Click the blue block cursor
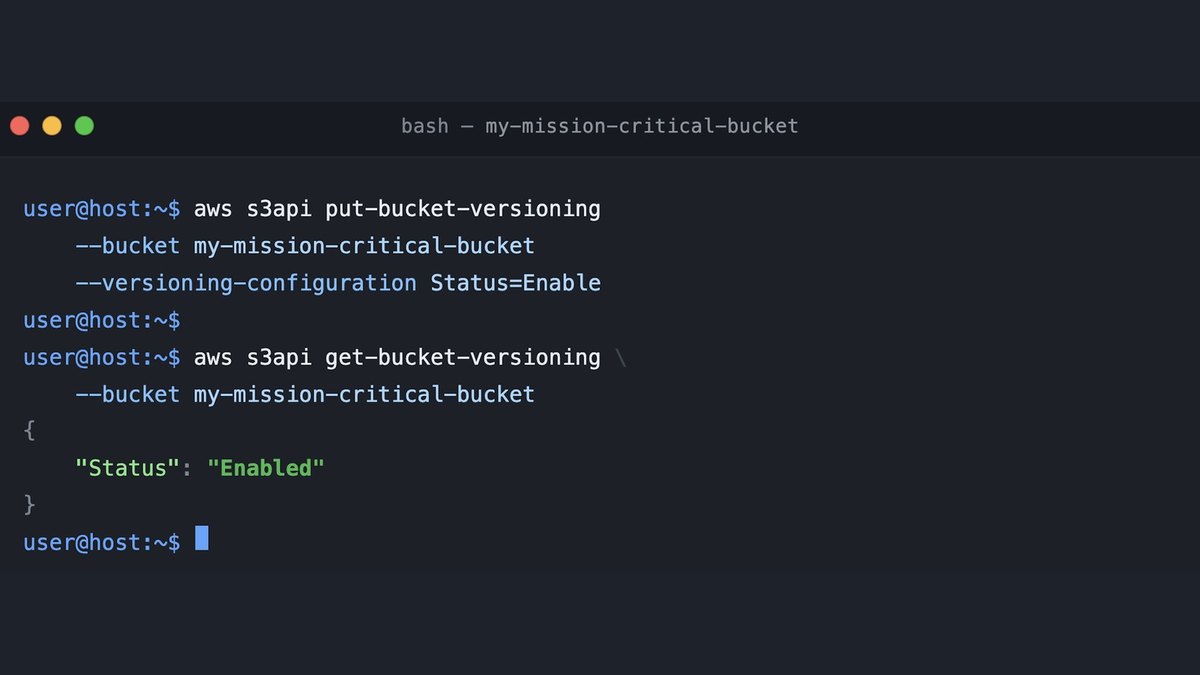This screenshot has width=1200, height=675. click(202, 538)
